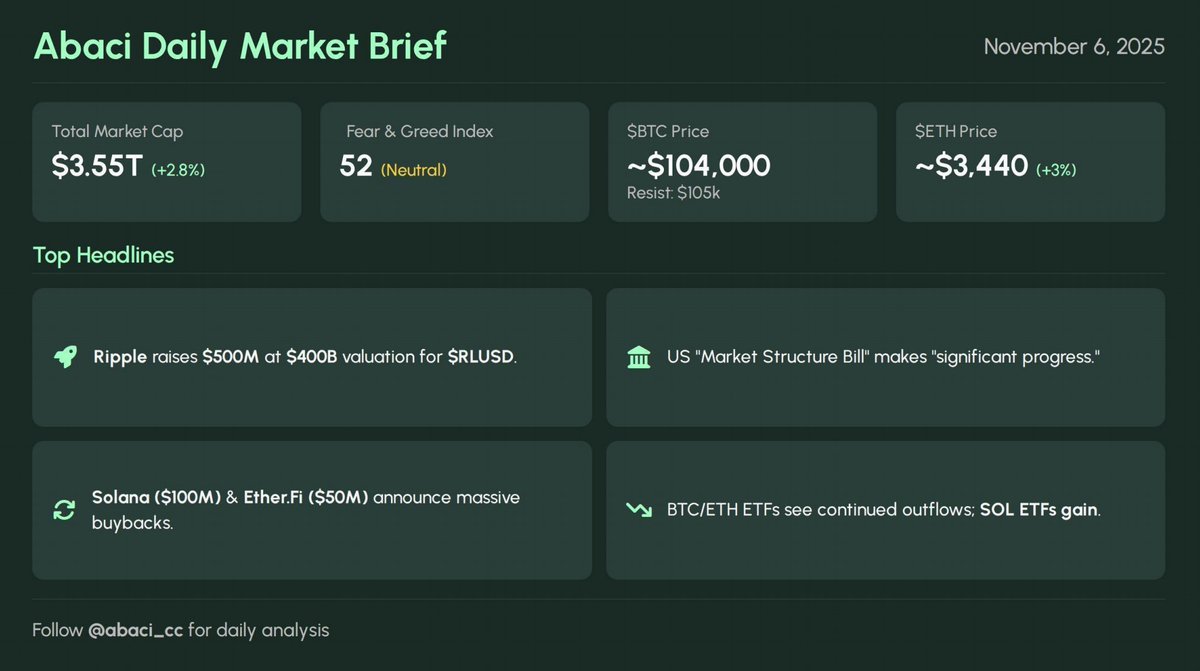Open the $ETH Price card
This screenshot has width=1200, height=671.
coord(1030,162)
